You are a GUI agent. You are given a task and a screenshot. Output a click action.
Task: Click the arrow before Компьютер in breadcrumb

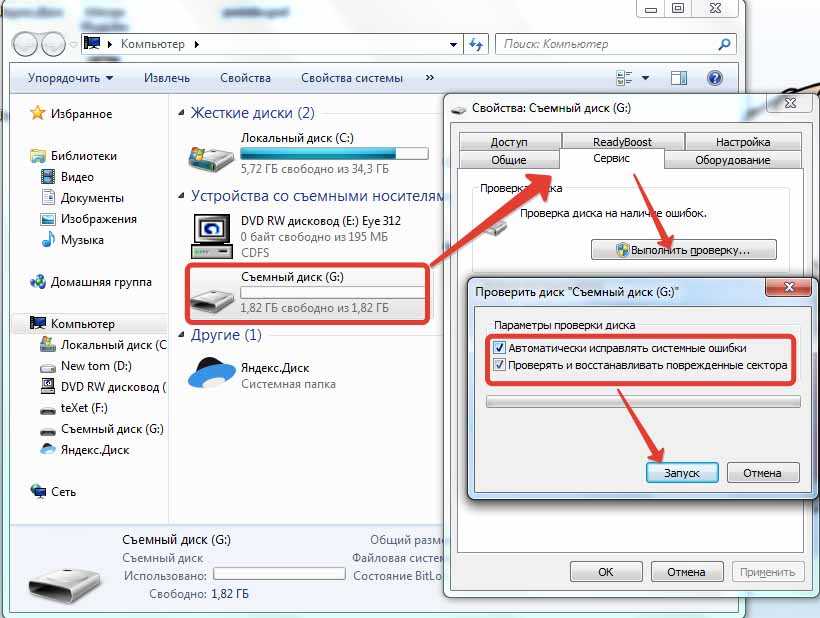tap(110, 44)
